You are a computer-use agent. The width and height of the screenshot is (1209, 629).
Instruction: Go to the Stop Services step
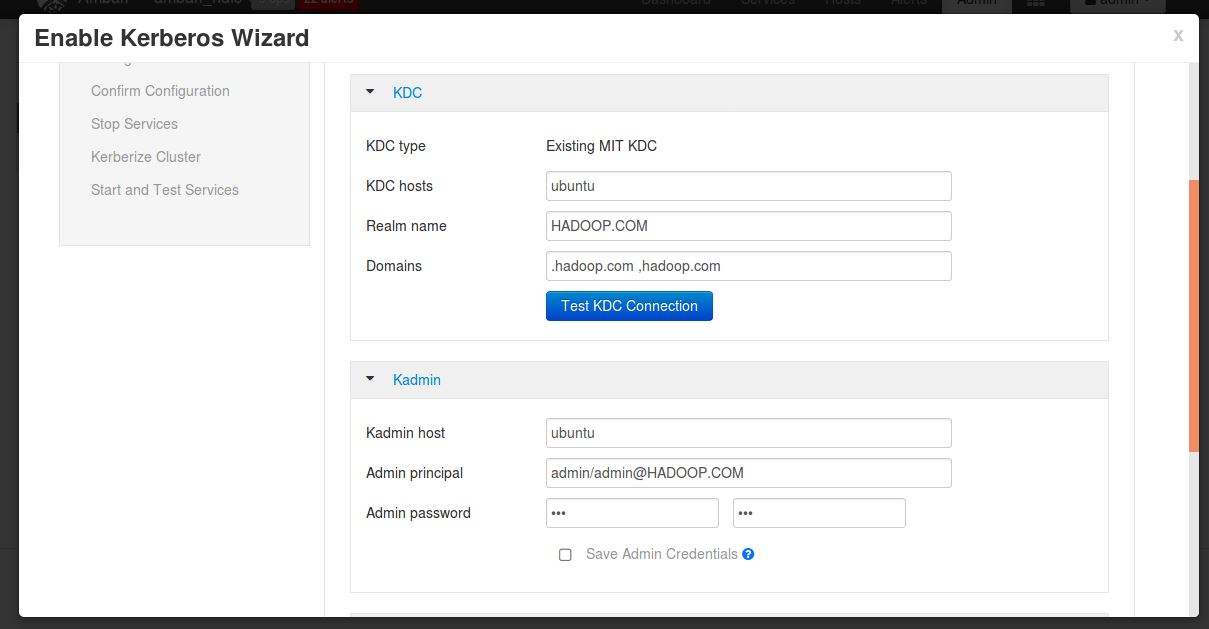click(134, 124)
